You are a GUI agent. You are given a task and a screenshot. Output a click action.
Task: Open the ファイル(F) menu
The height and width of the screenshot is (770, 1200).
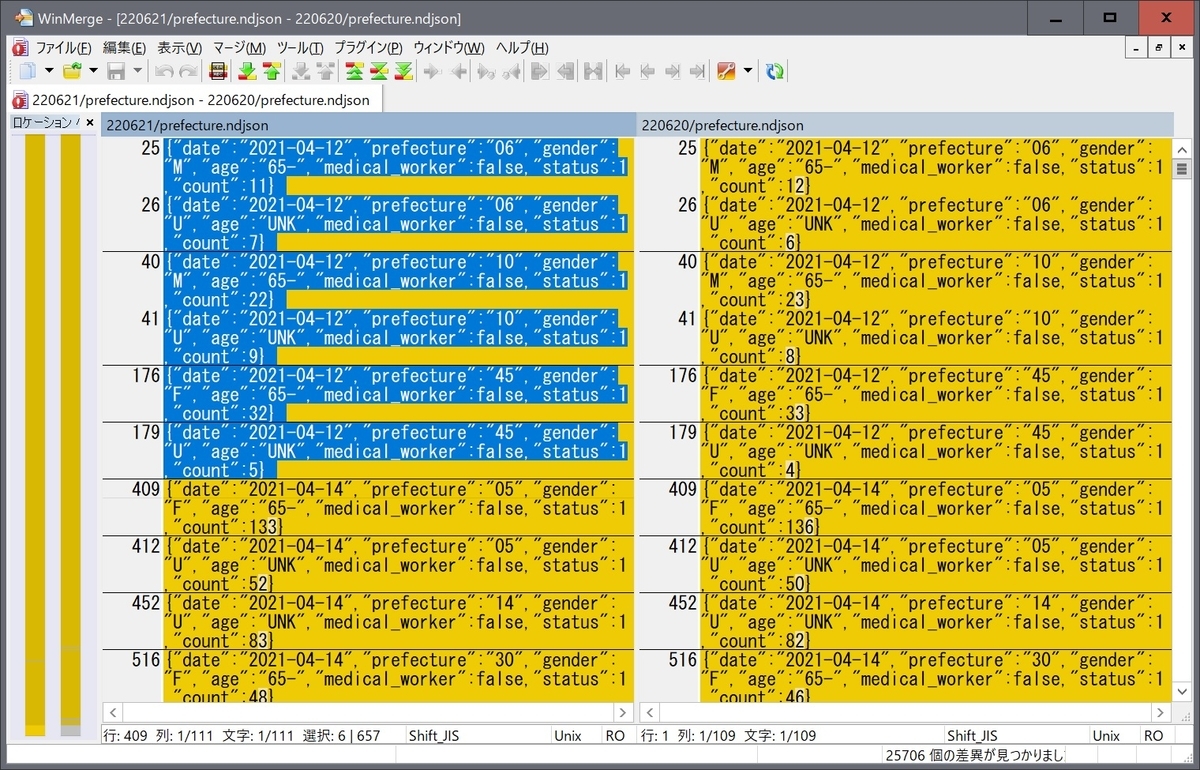click(x=62, y=48)
